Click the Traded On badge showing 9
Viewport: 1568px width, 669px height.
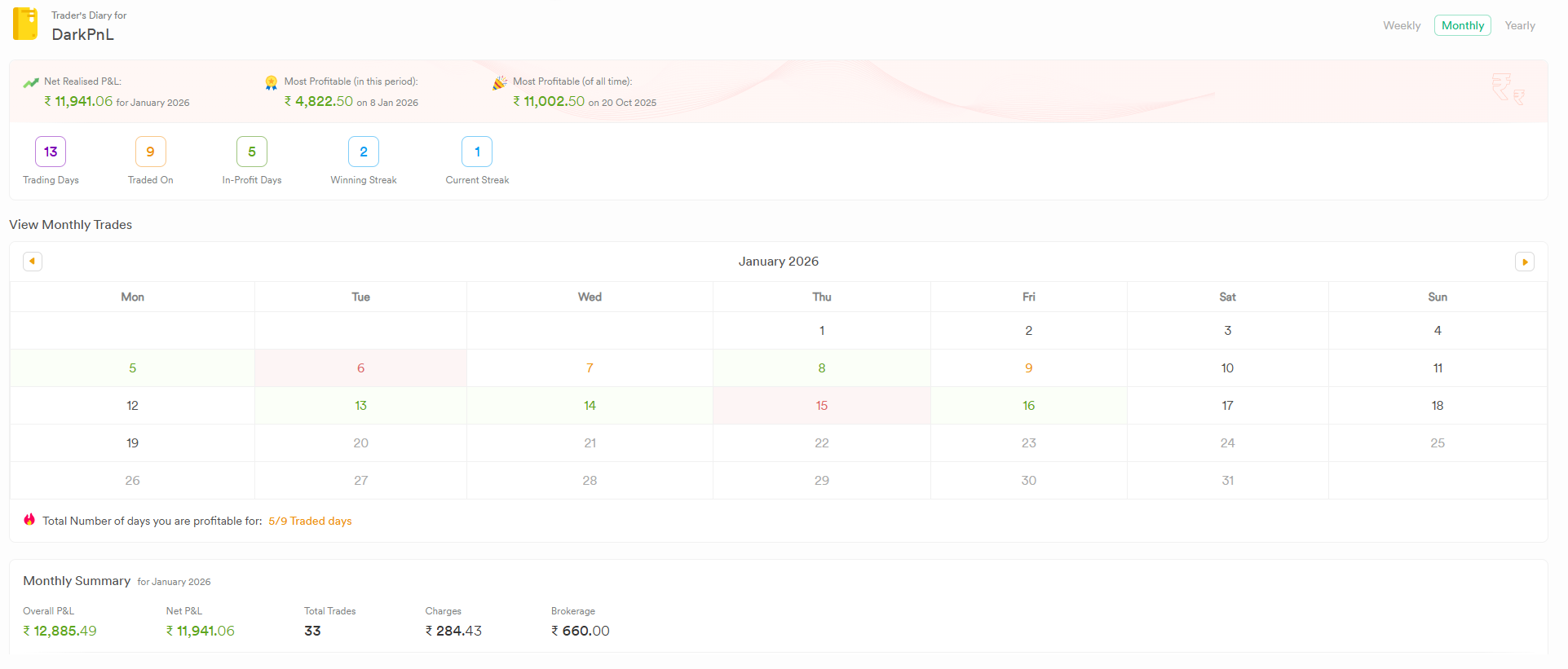pyautogui.click(x=150, y=152)
